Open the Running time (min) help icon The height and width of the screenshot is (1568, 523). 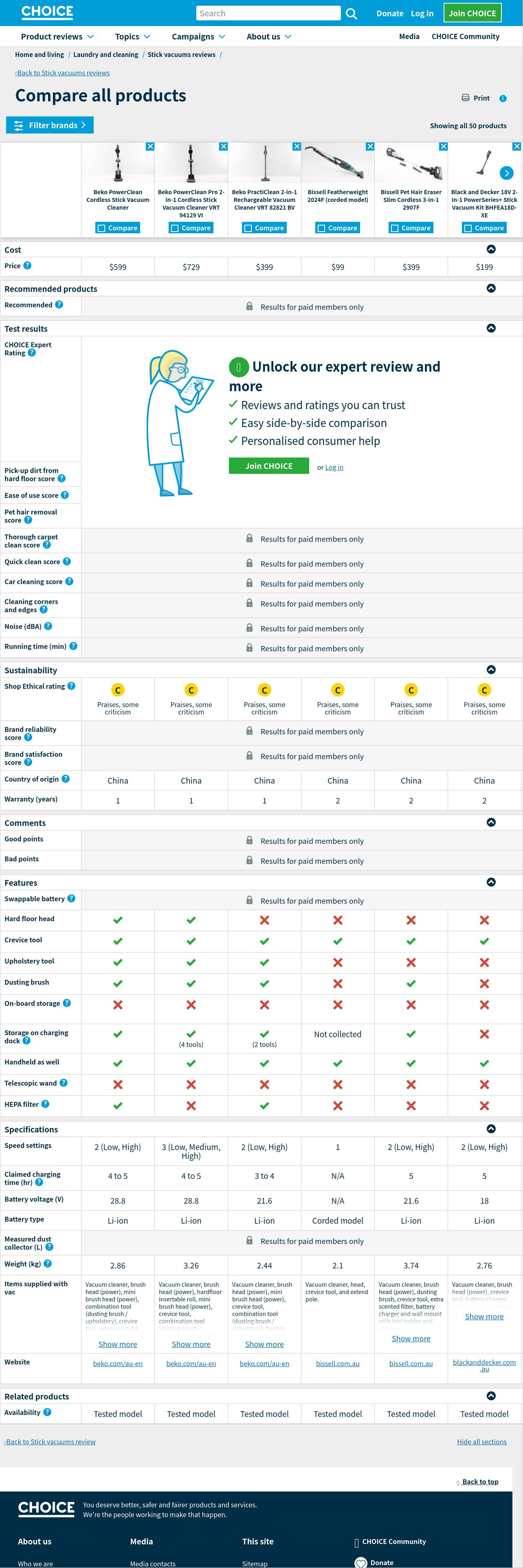[x=73, y=646]
